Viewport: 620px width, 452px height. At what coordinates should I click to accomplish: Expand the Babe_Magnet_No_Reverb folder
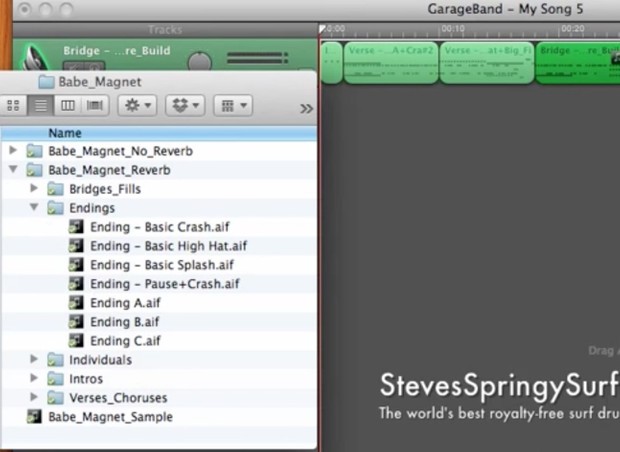point(13,150)
